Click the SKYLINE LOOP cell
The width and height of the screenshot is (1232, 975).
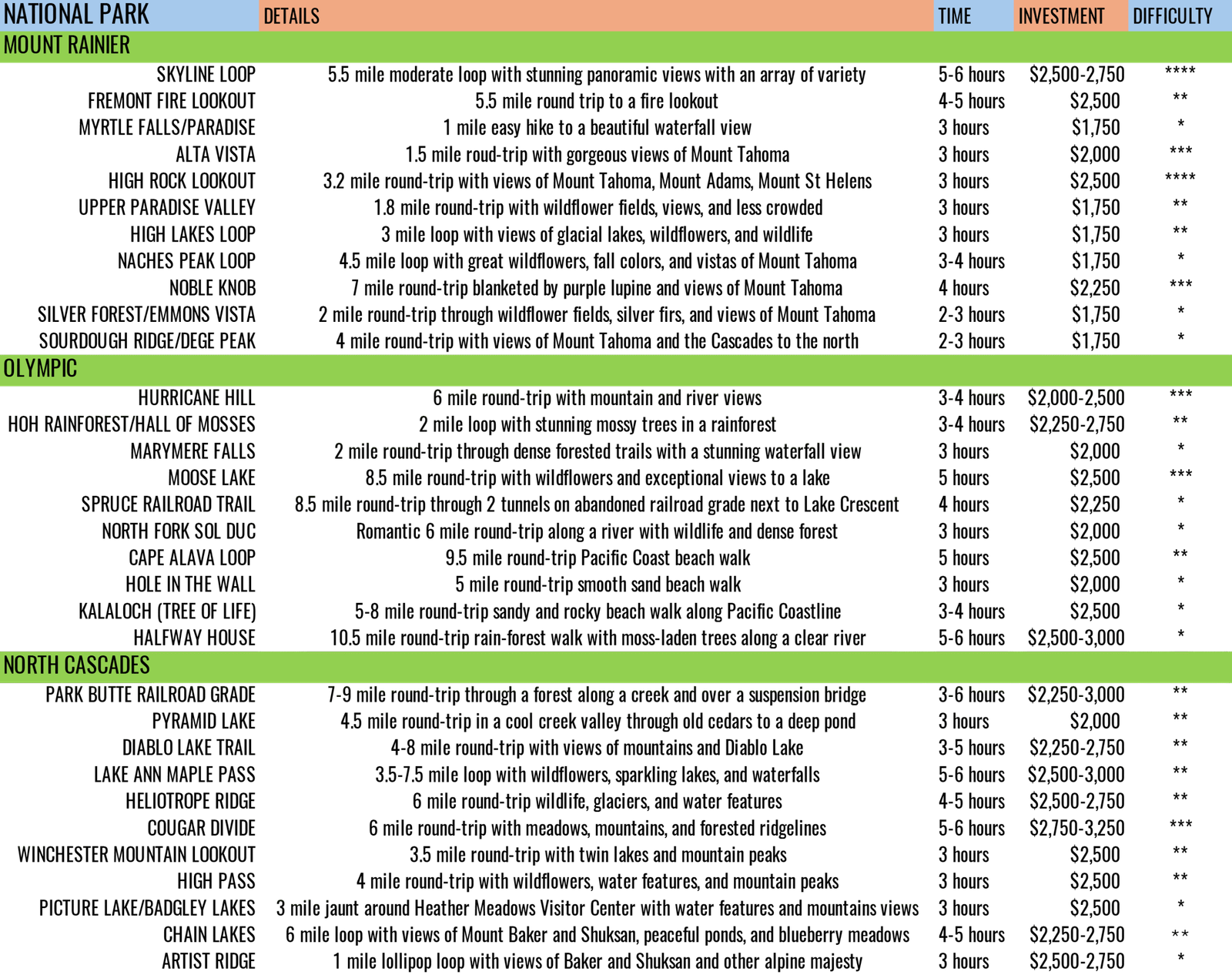pyautogui.click(x=206, y=75)
